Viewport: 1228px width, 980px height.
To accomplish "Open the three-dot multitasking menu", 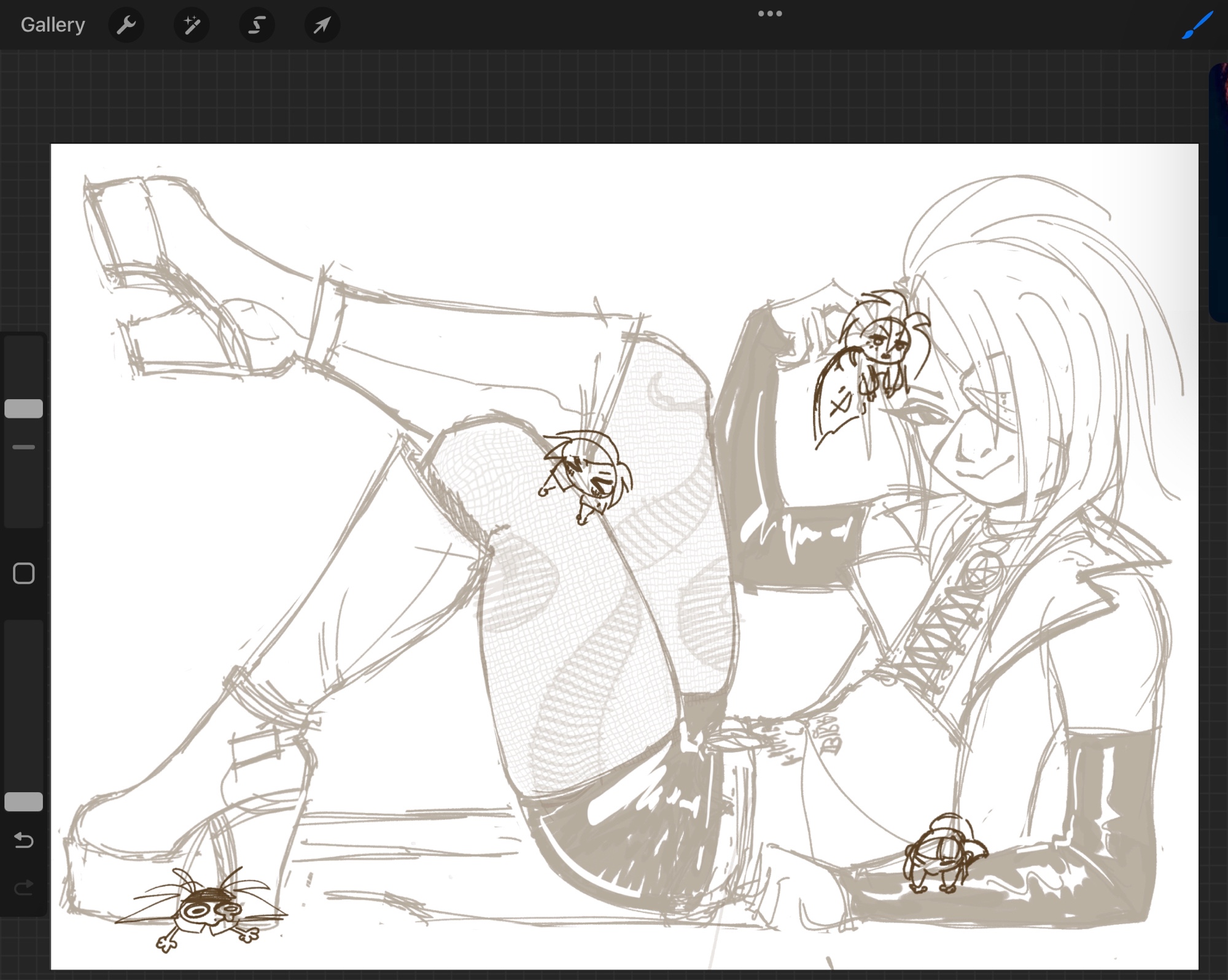I will (x=769, y=14).
